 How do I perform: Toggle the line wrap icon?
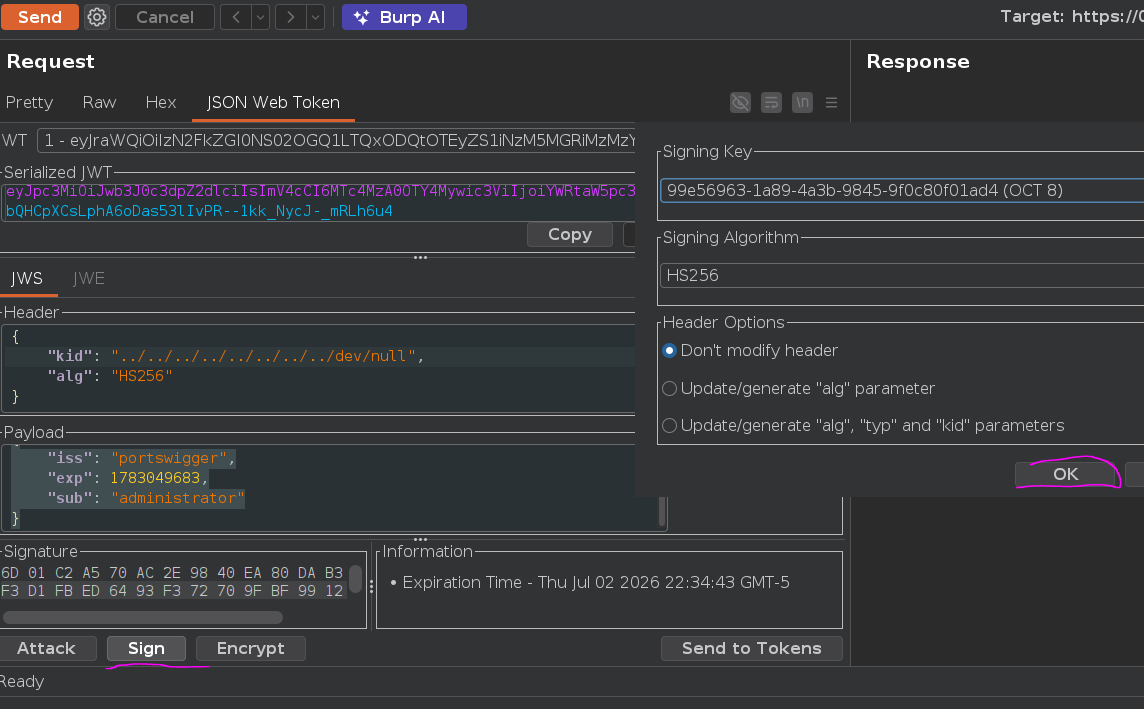771,102
